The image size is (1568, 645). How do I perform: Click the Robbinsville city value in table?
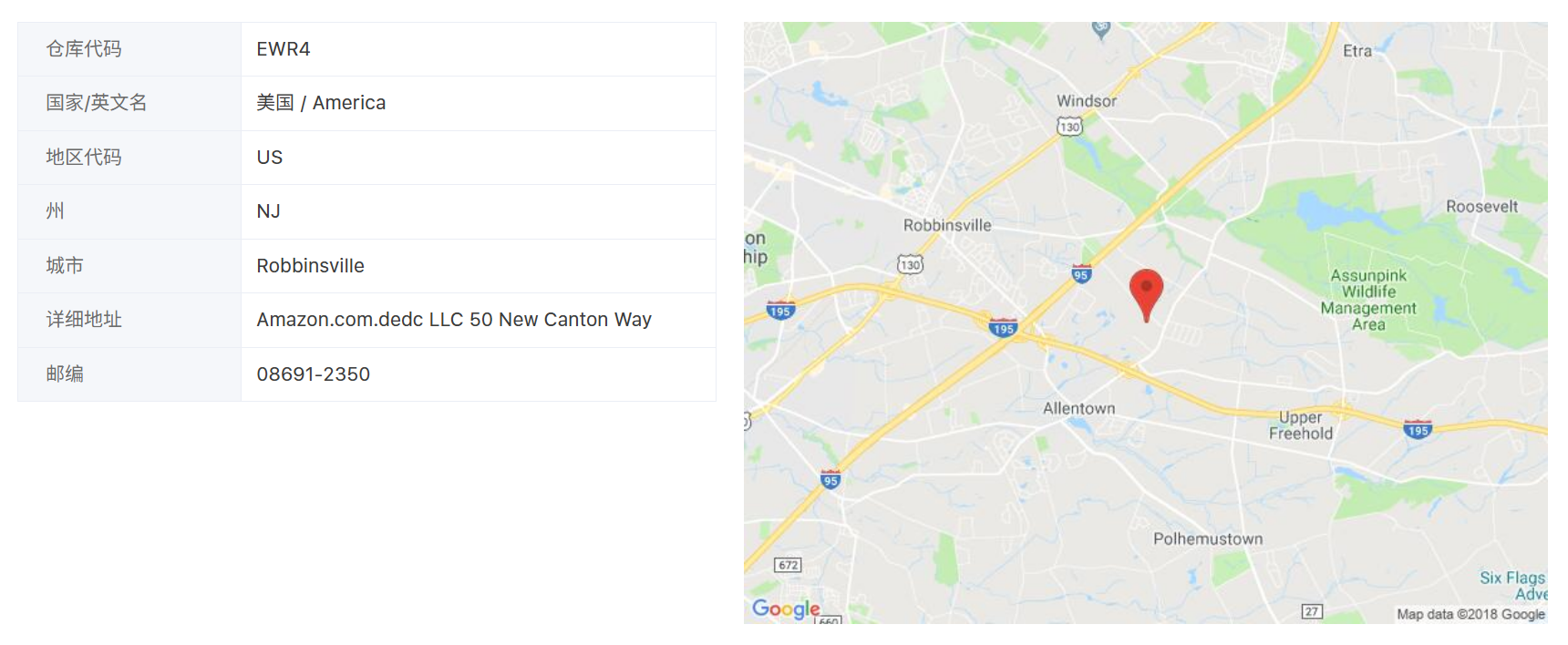[x=310, y=266]
